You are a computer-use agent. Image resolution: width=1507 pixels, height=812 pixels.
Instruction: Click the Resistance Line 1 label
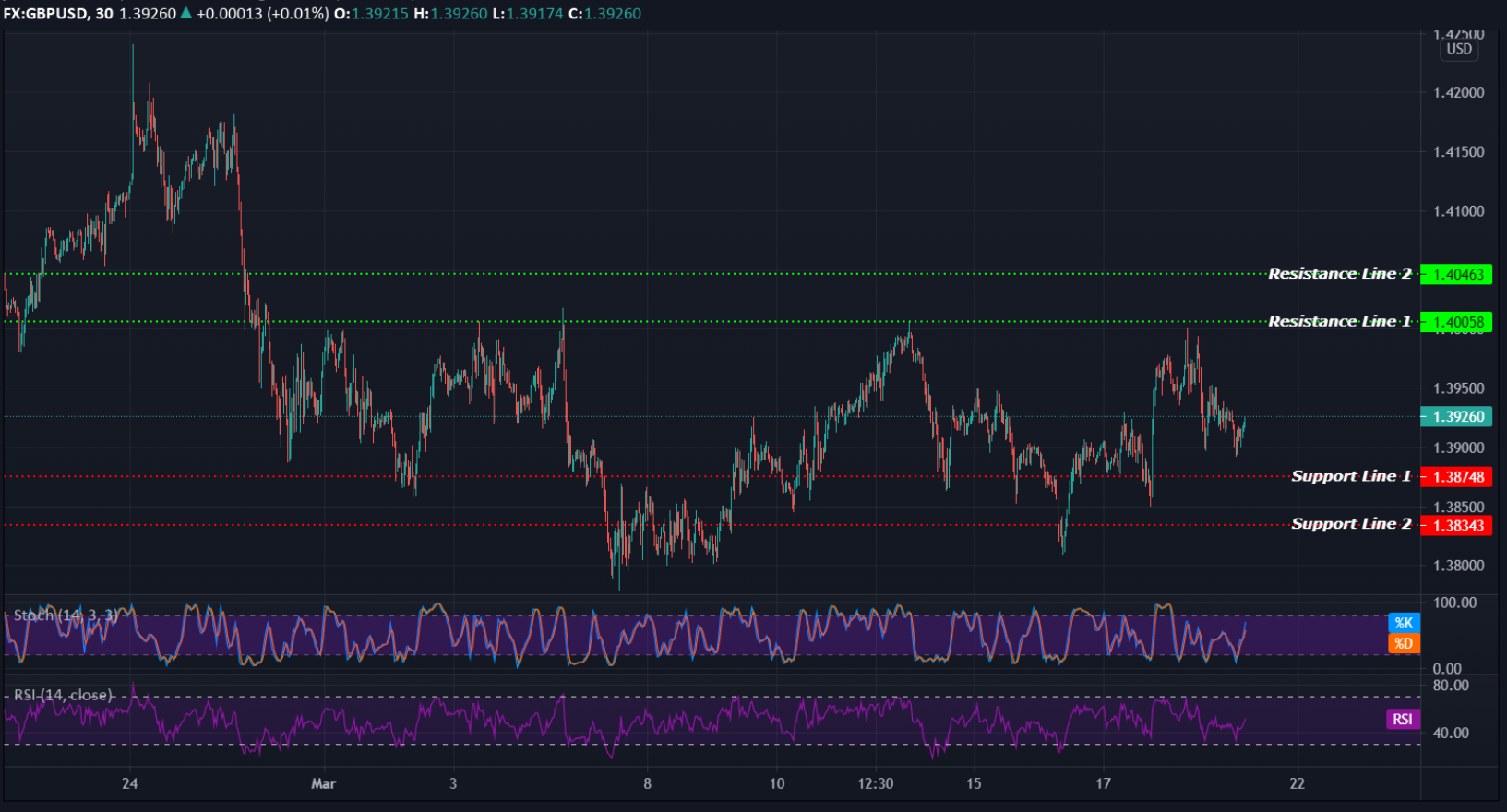point(1339,321)
